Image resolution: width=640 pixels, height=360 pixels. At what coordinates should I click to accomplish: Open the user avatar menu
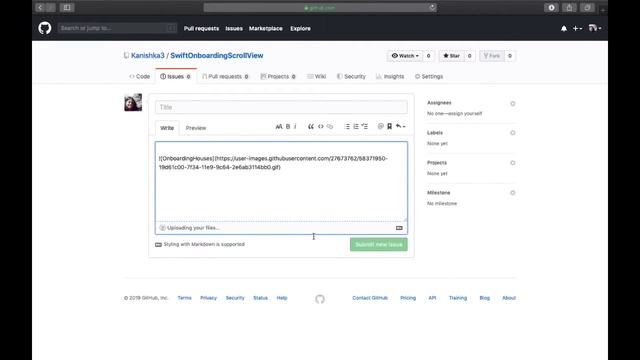click(x=595, y=28)
